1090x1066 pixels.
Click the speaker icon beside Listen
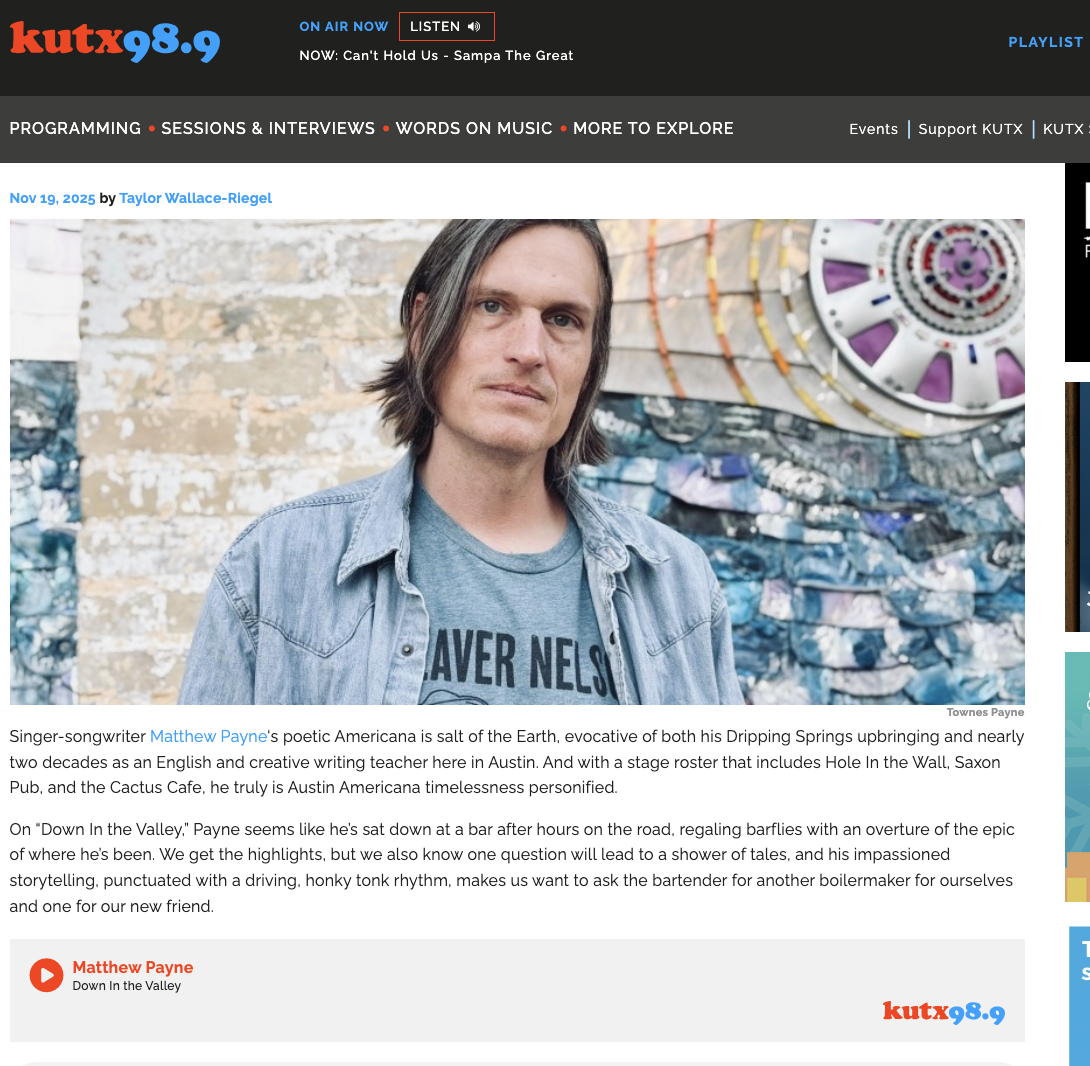click(x=474, y=26)
